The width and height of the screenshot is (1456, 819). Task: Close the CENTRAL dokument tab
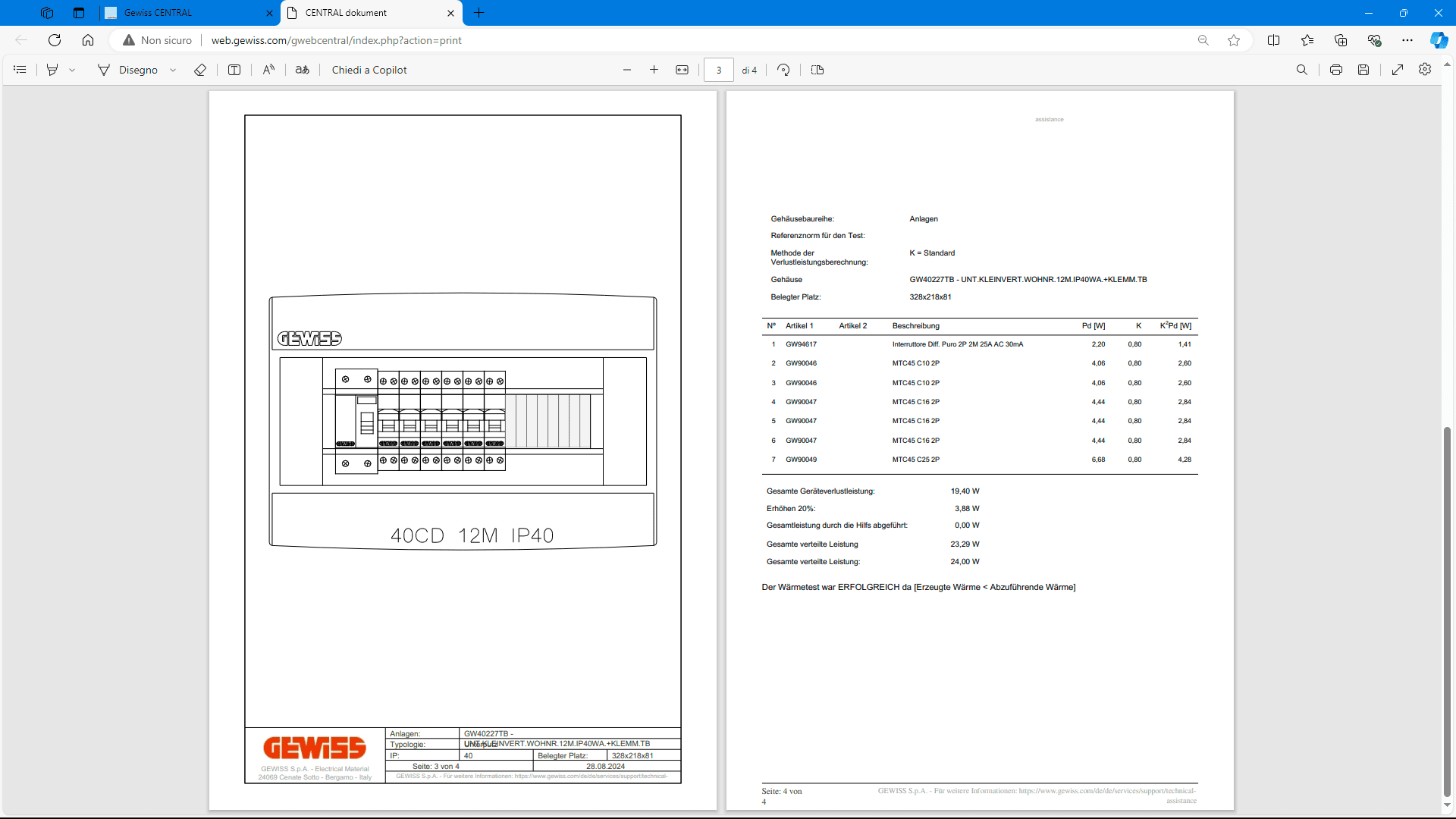click(x=450, y=13)
